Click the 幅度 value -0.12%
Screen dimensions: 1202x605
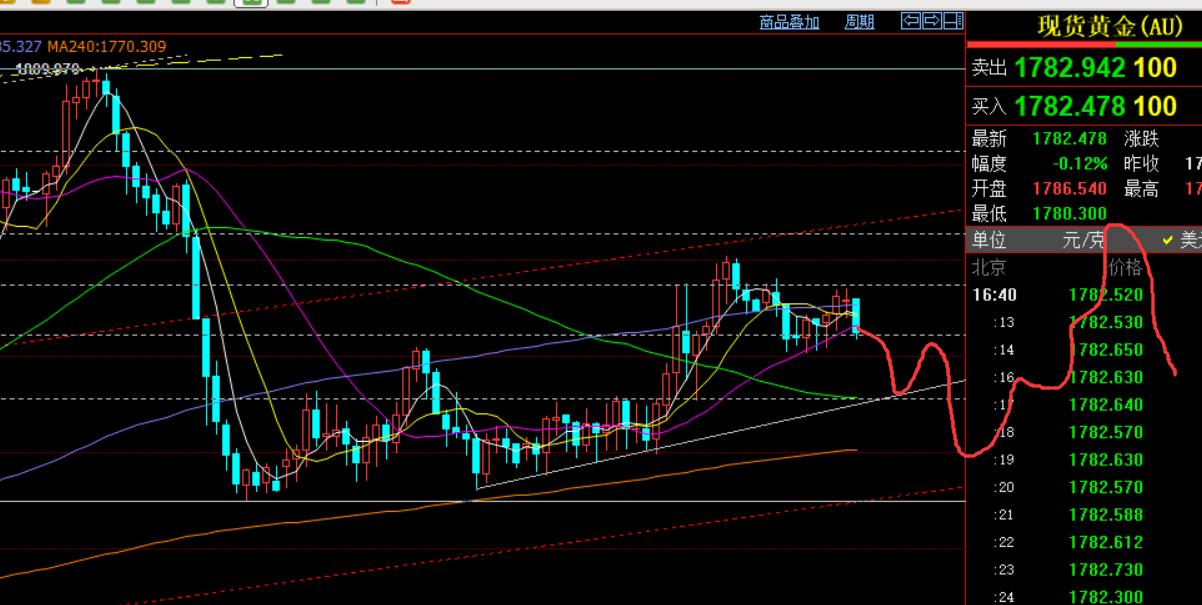pos(1079,164)
